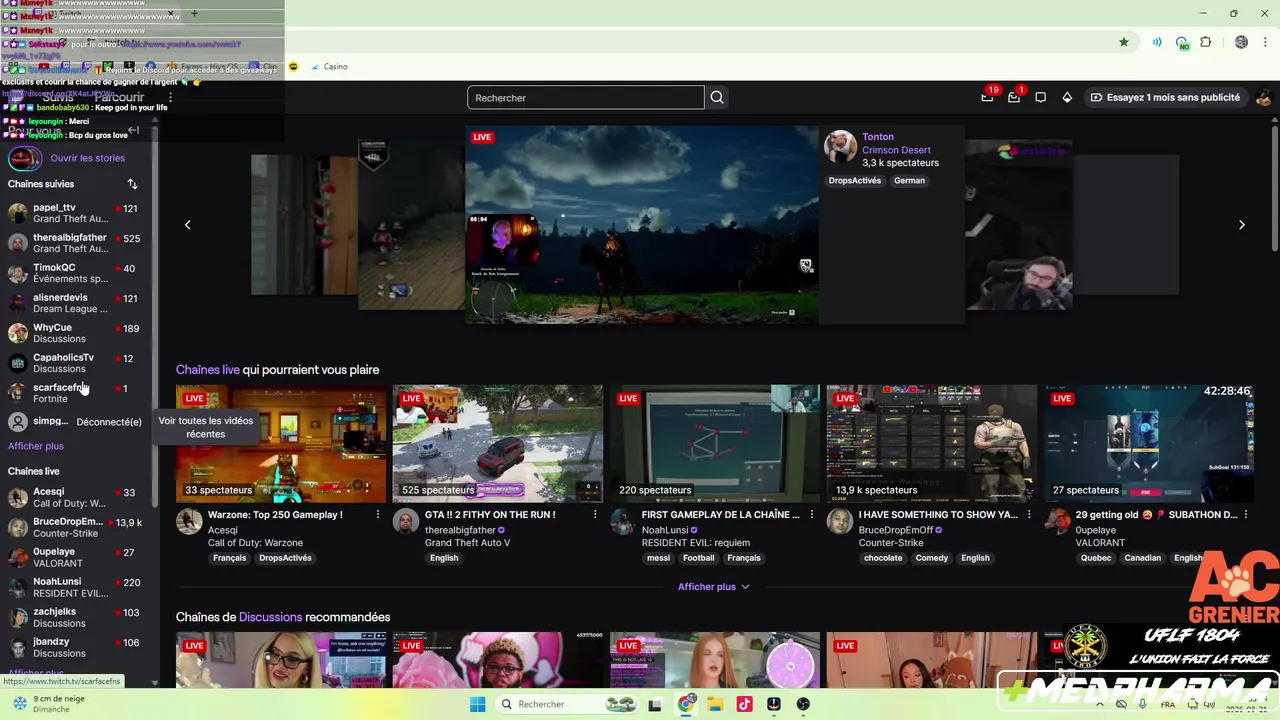This screenshot has width=1280, height=720.
Task: Open papel_ttv in followed channels
Action: click(76, 213)
